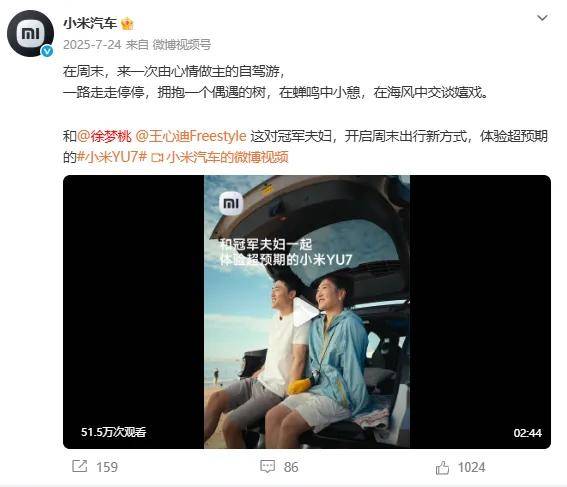Visit the @徐梦桃 mention
This screenshot has height=487, width=567.
(104, 136)
